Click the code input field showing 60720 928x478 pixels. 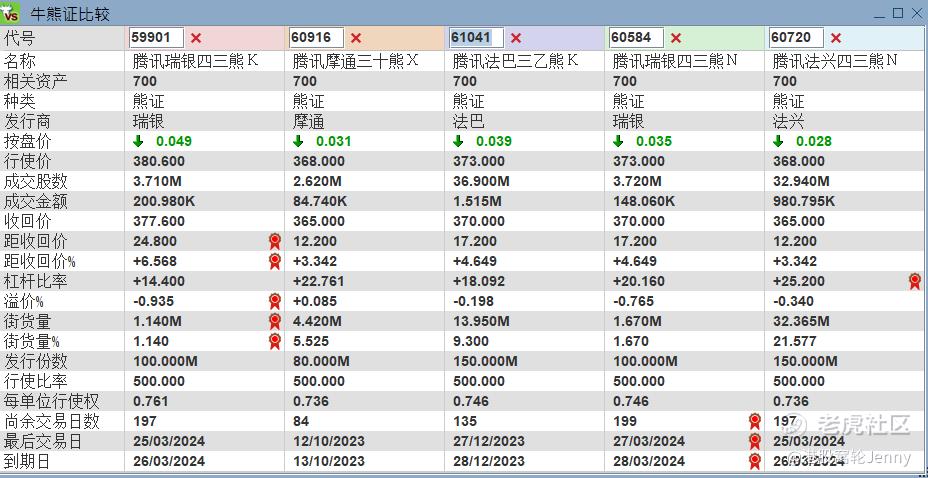pos(796,38)
